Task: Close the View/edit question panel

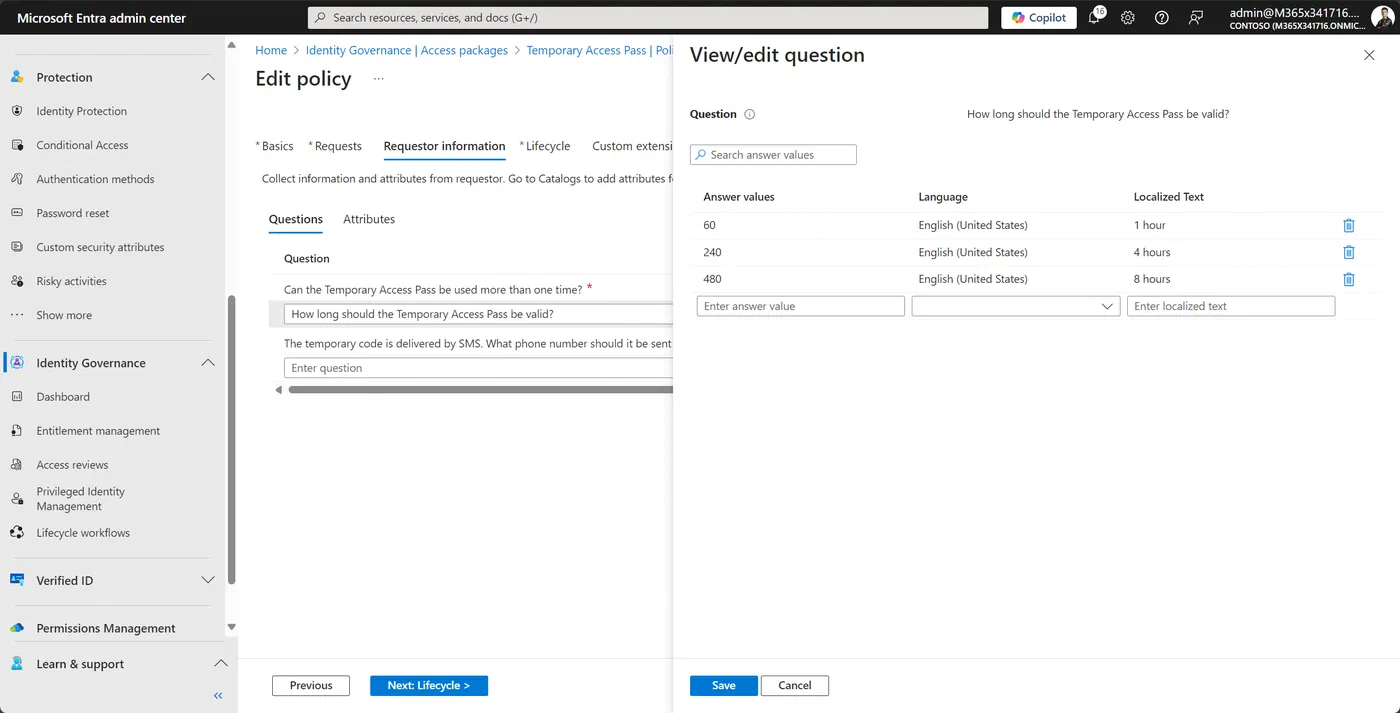Action: [x=1369, y=56]
